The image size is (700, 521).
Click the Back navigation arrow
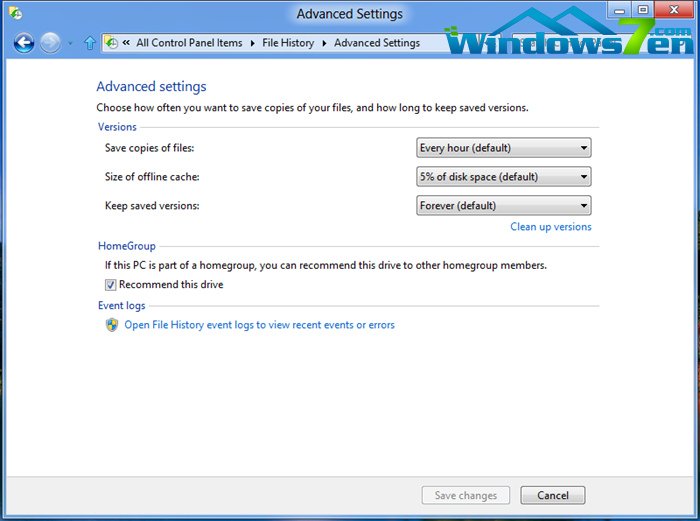coord(23,43)
